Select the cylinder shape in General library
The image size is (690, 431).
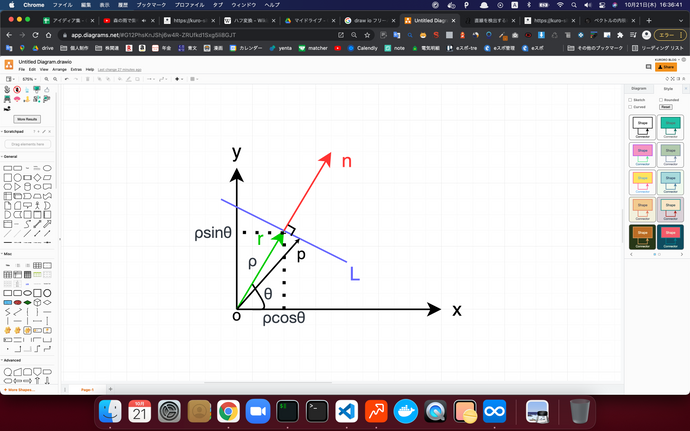(27, 187)
